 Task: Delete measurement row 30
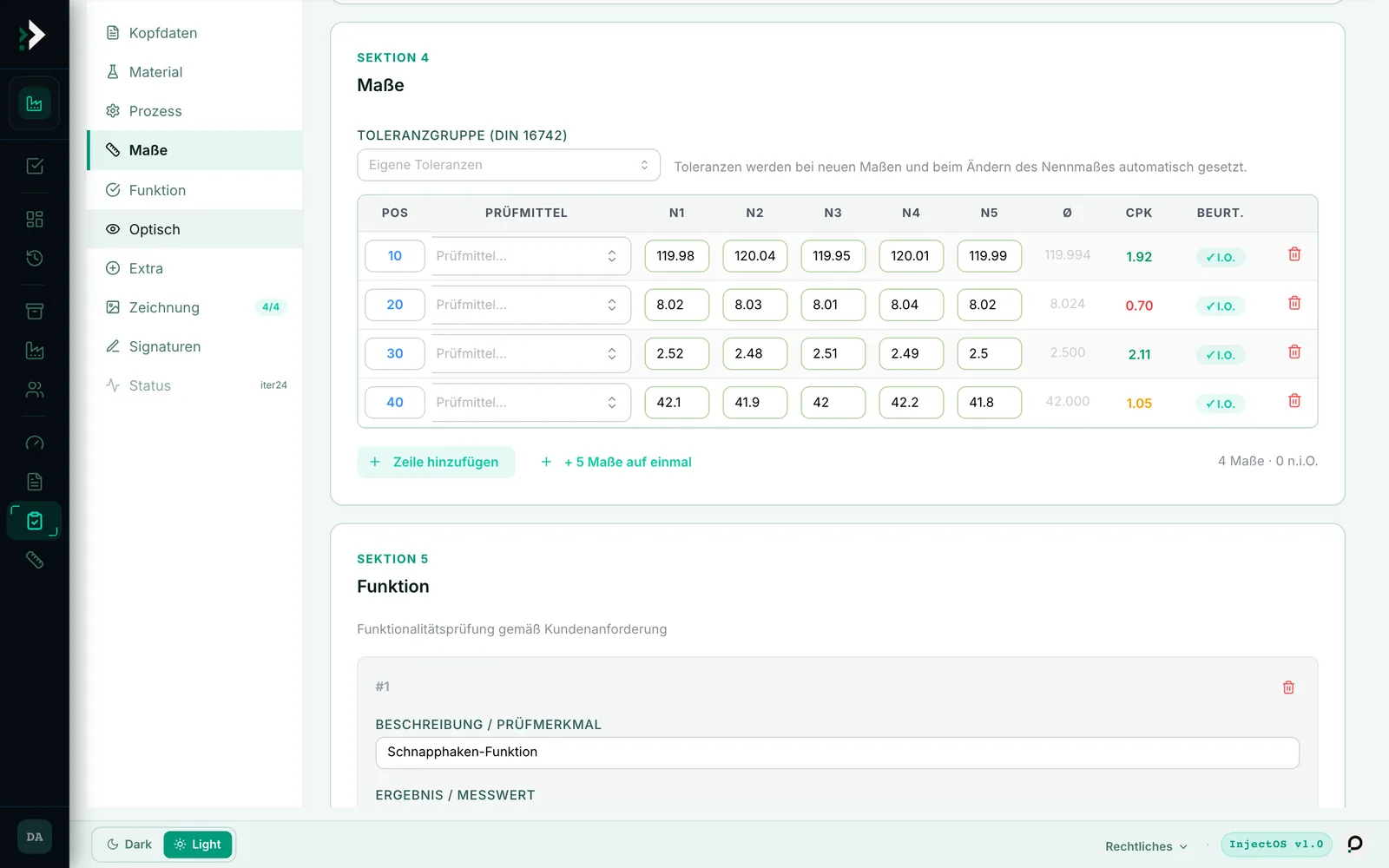[1294, 352]
